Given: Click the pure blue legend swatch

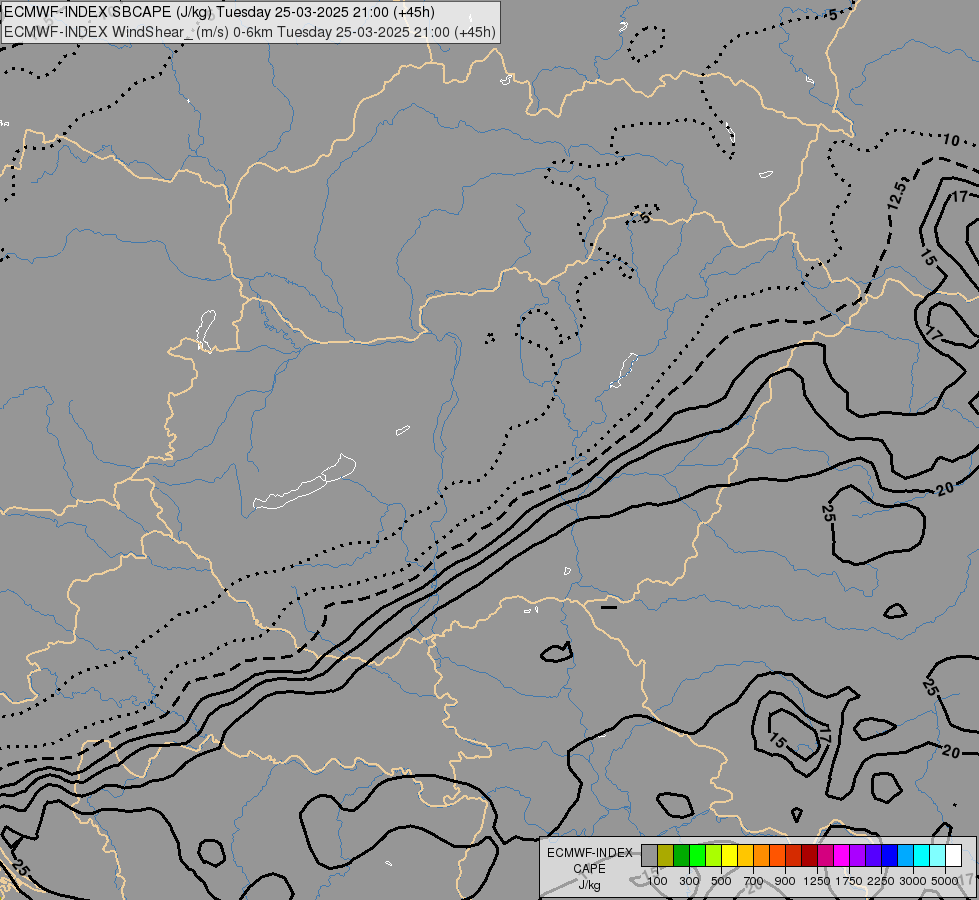Looking at the screenshot, I should point(890,856).
